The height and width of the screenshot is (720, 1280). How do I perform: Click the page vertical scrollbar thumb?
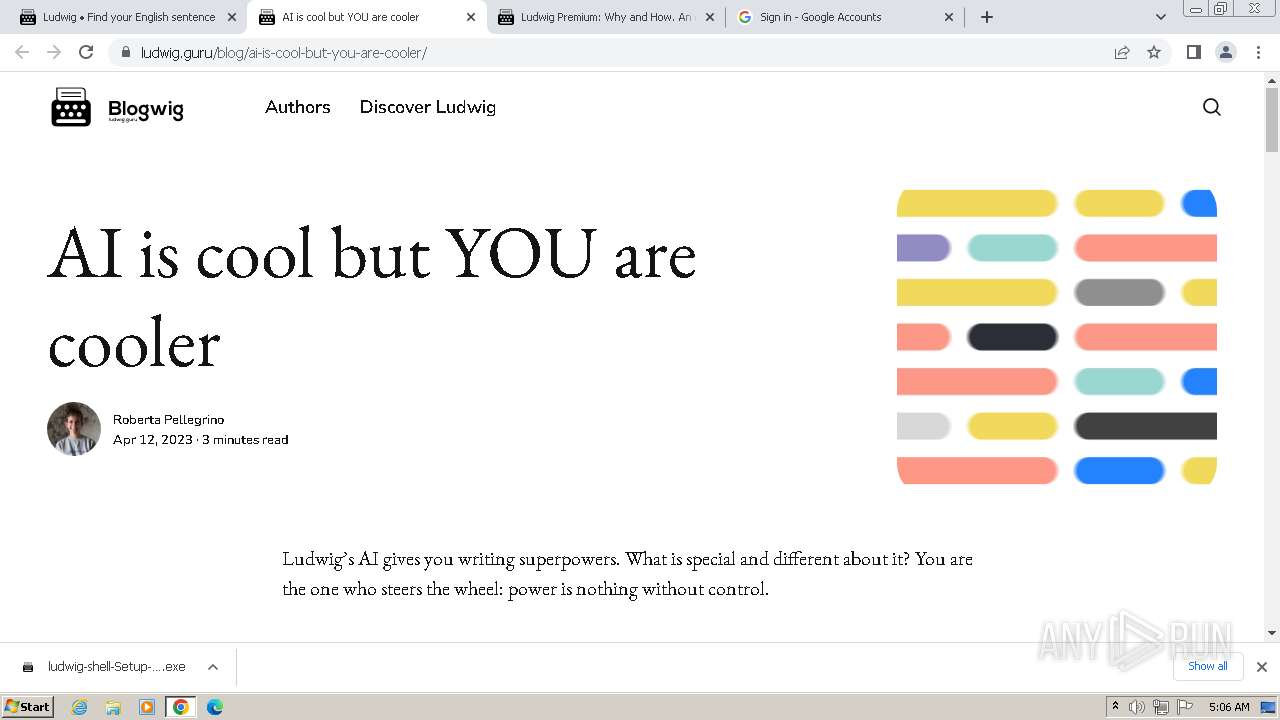1272,120
